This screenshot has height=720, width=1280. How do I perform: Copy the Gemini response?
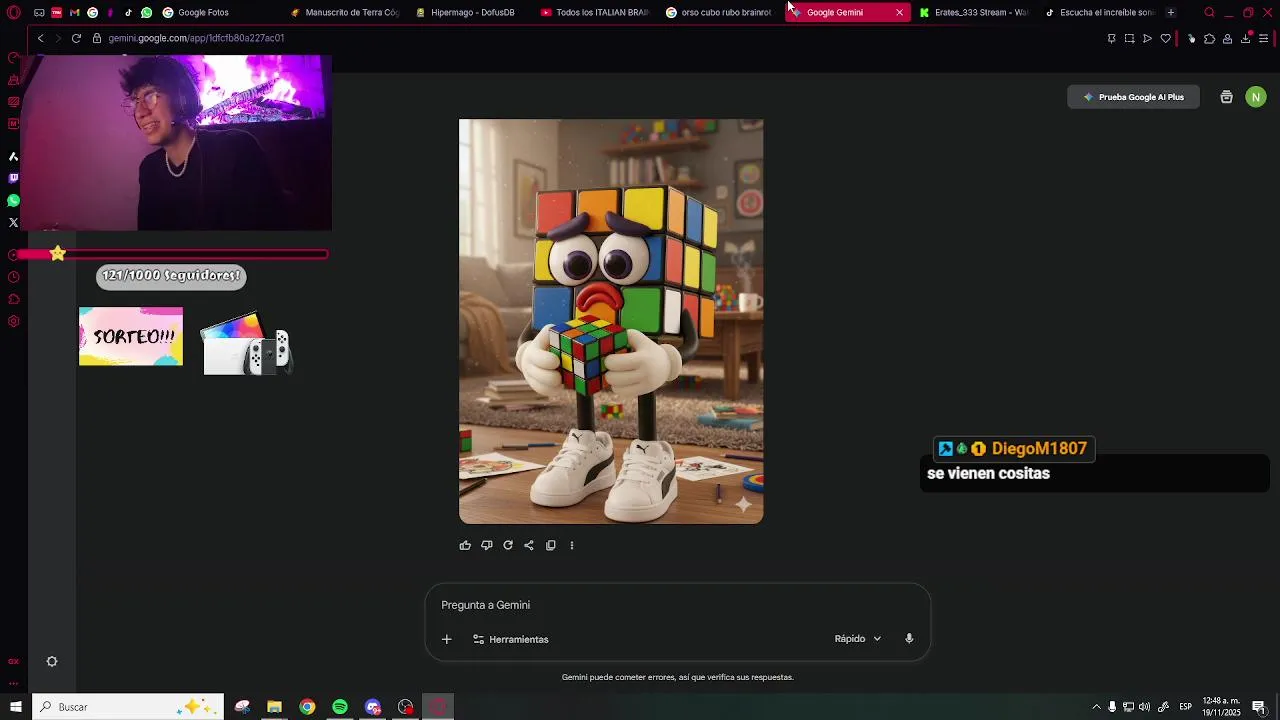[x=551, y=545]
